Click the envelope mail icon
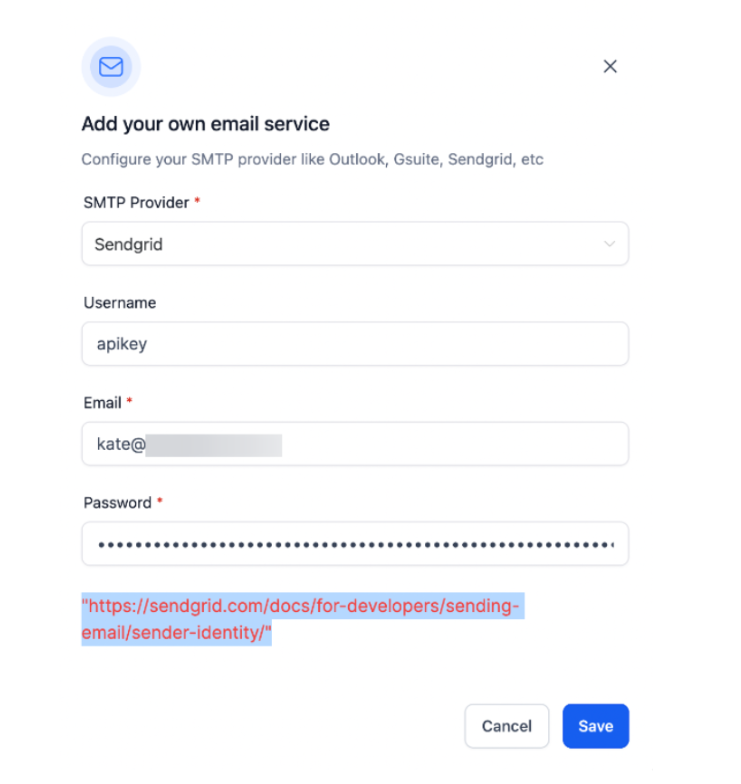Viewport: 741px width, 784px height. 111,67
